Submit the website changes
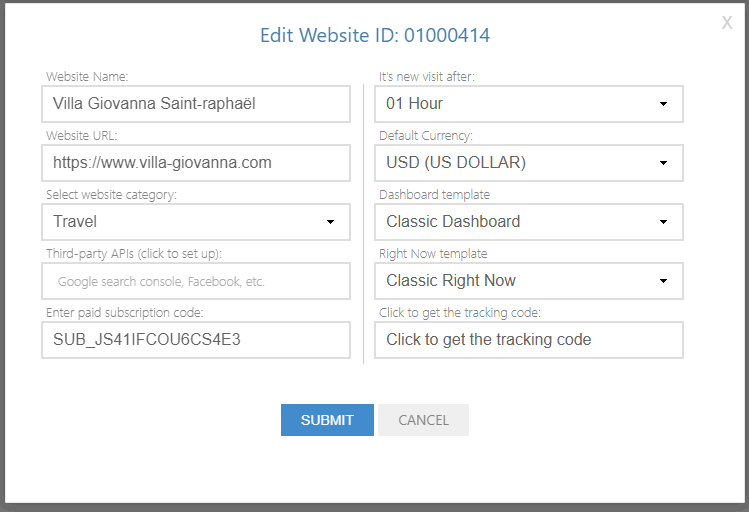Screen dimensions: 749x512 click(327, 420)
